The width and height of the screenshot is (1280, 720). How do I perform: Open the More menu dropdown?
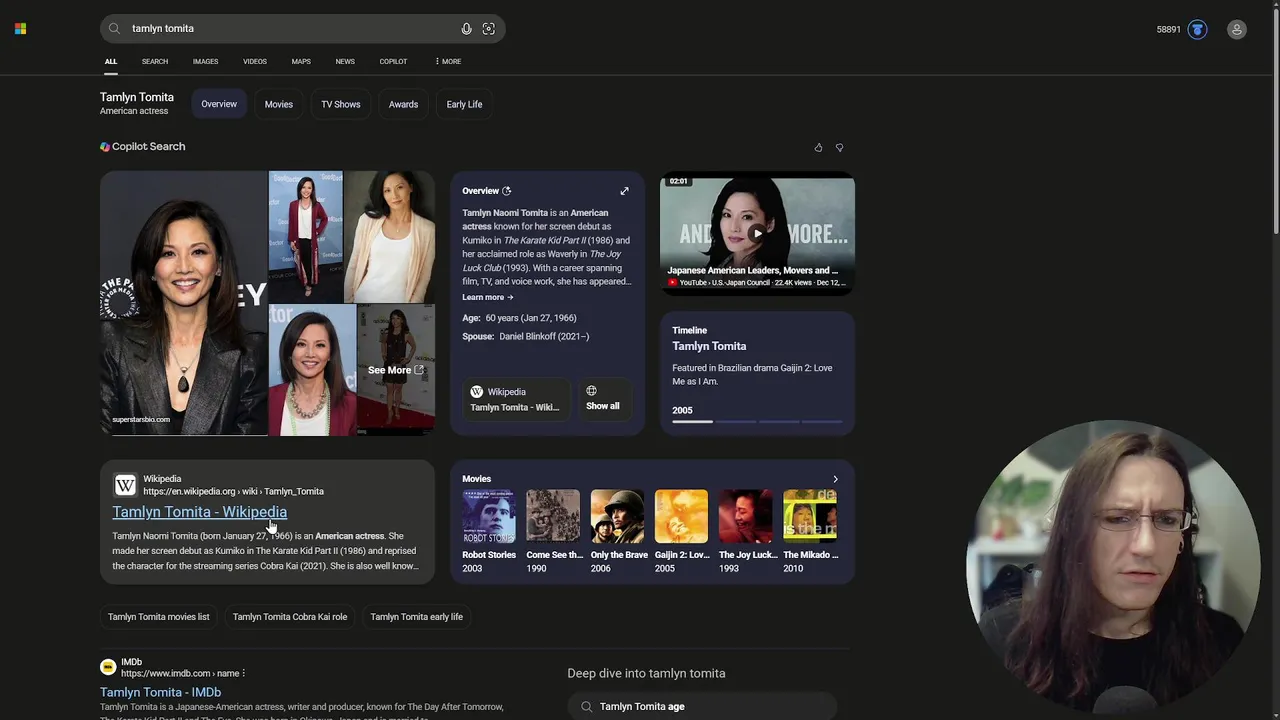click(448, 62)
